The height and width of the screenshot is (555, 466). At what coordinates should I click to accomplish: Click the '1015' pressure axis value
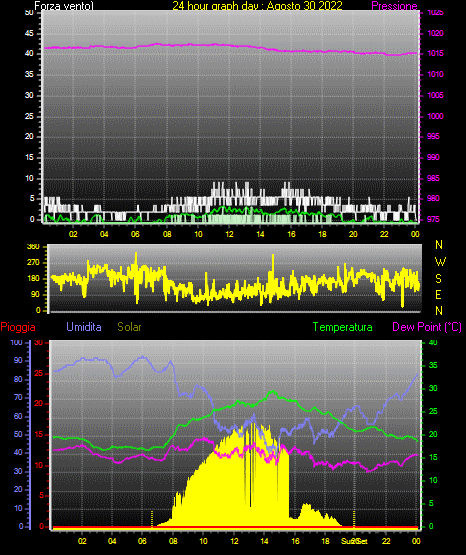pyautogui.click(x=435, y=53)
